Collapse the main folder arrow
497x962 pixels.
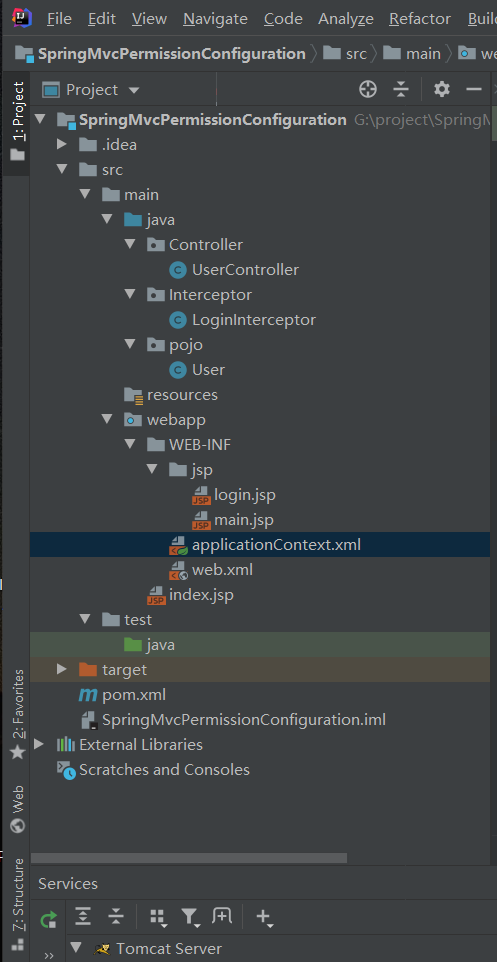(x=85, y=194)
